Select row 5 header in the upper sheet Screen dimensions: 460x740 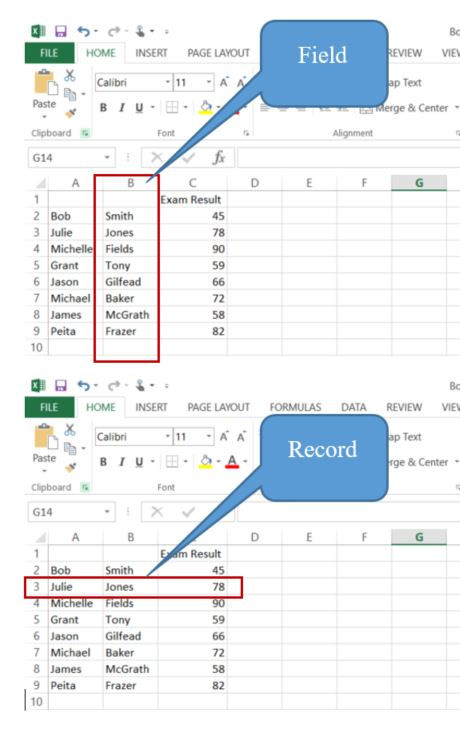(x=36, y=265)
